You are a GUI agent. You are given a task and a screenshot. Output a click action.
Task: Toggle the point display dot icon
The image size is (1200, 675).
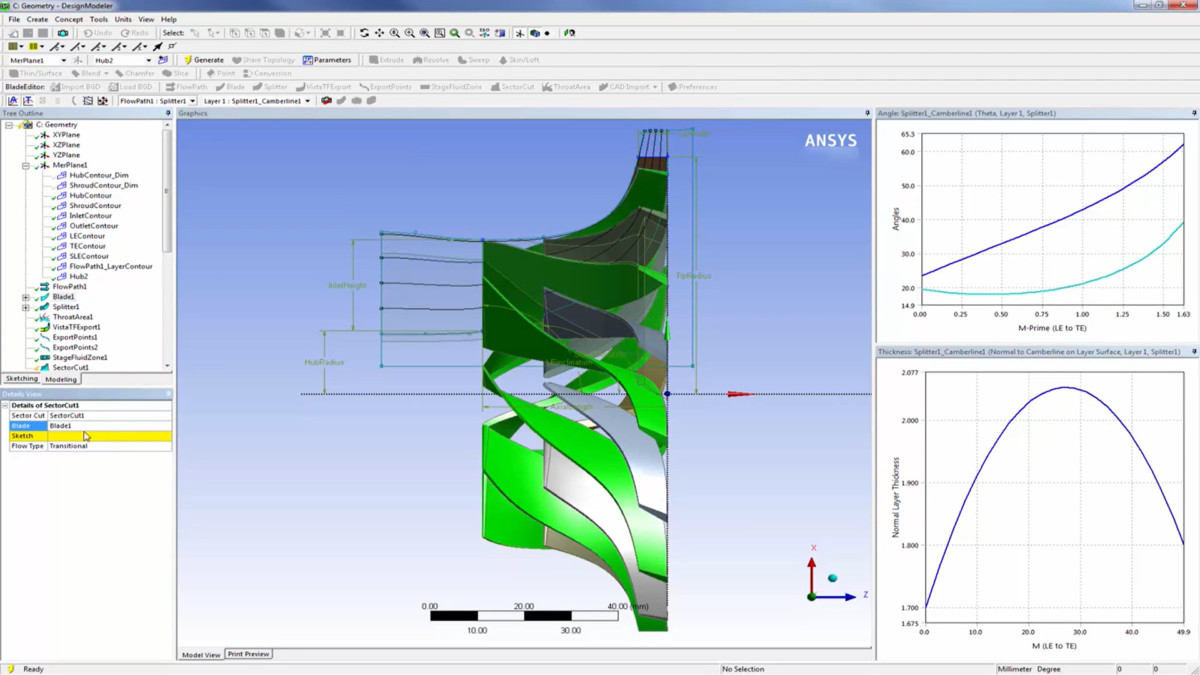click(x=547, y=33)
